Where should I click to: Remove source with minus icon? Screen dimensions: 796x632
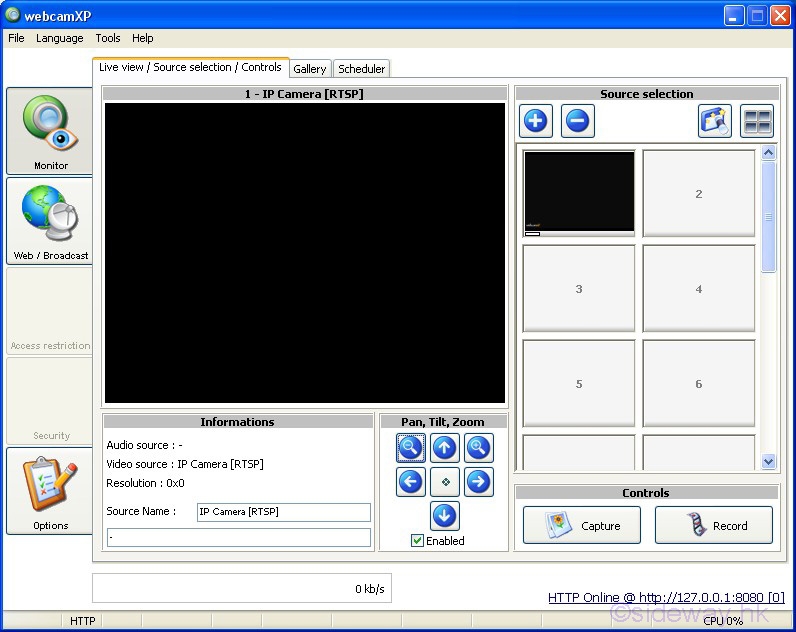point(577,121)
